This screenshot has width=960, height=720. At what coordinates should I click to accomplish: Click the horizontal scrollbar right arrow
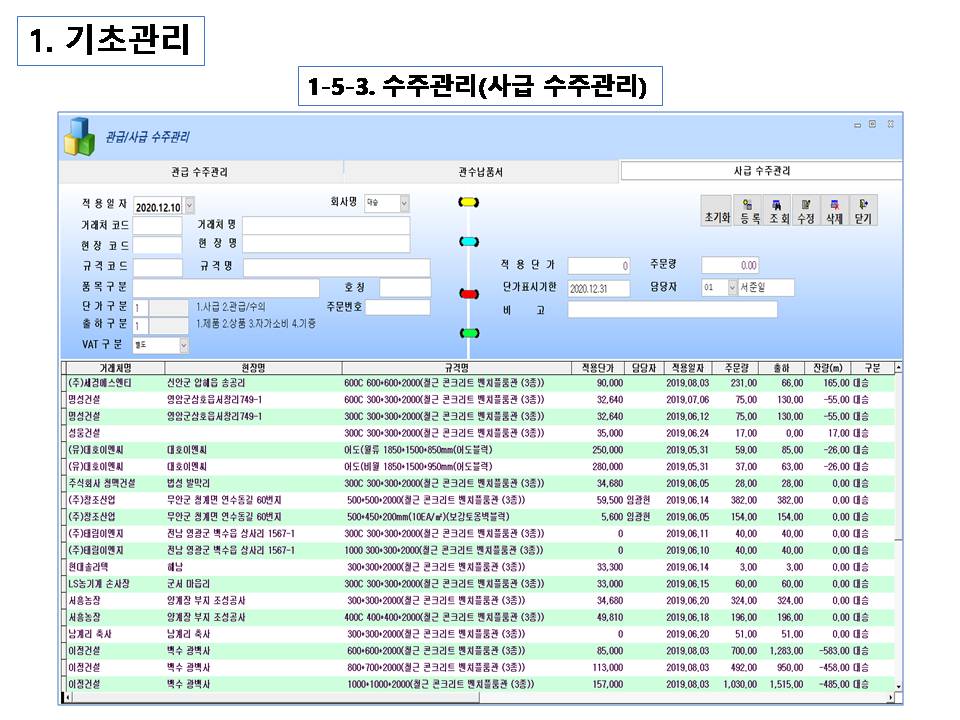pos(890,697)
